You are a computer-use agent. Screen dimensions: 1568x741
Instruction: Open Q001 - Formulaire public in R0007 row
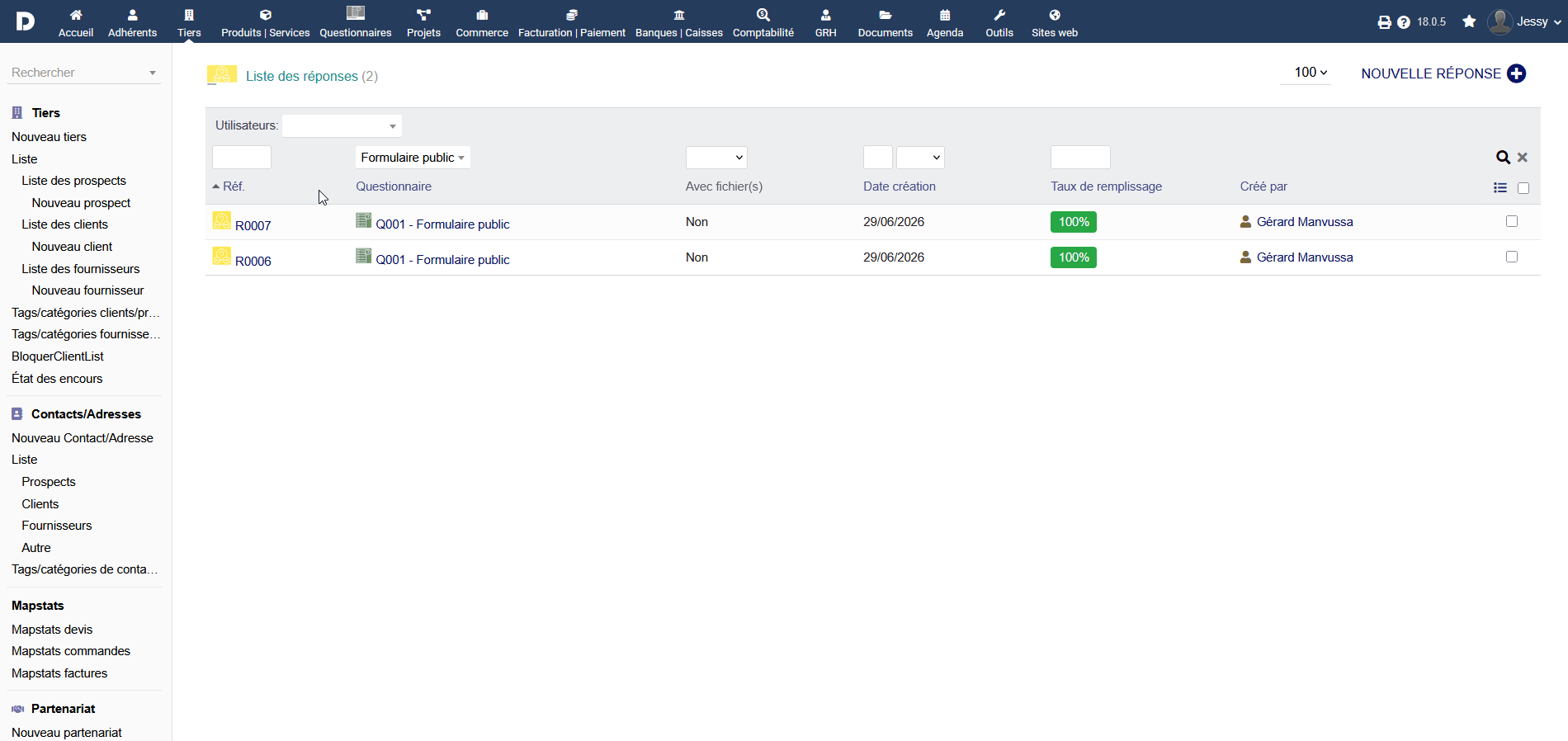(x=442, y=224)
